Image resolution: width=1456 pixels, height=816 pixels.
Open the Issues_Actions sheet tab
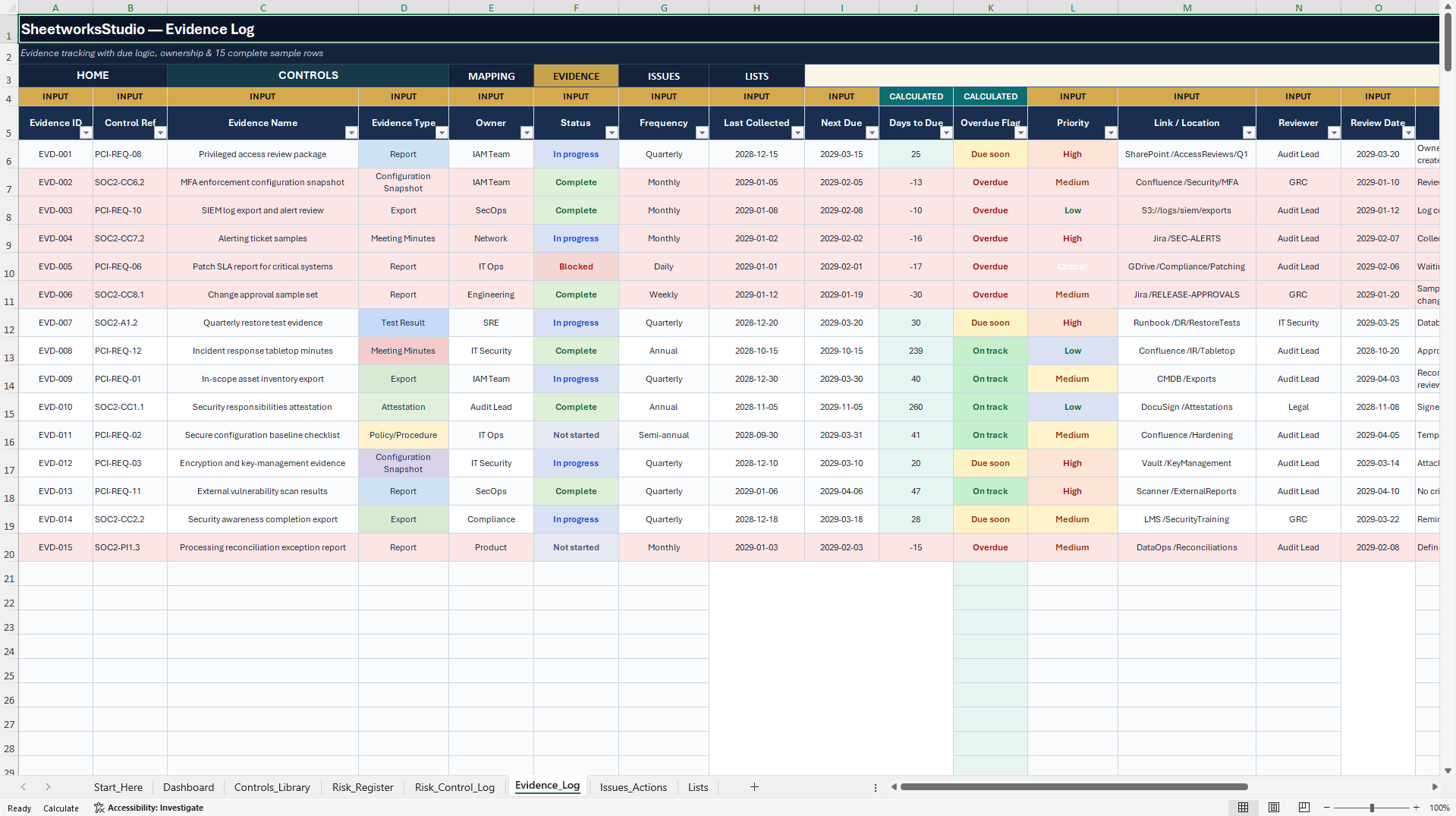pos(634,787)
